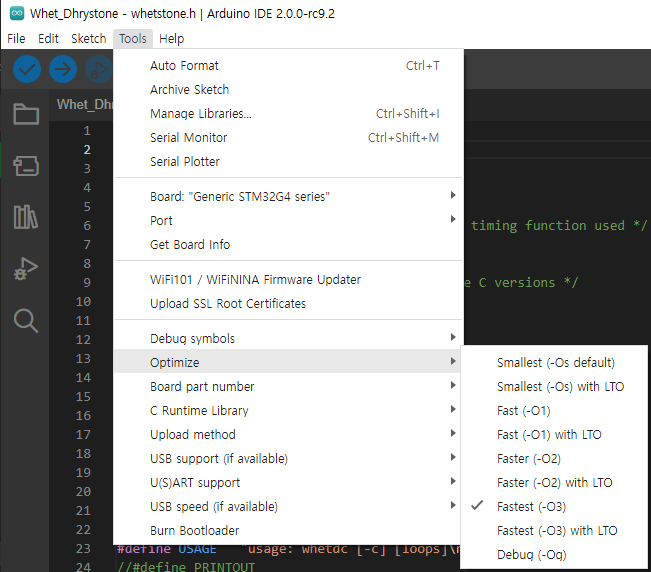Expand the Upload method submenu
The height and width of the screenshot is (572, 651).
click(x=288, y=435)
